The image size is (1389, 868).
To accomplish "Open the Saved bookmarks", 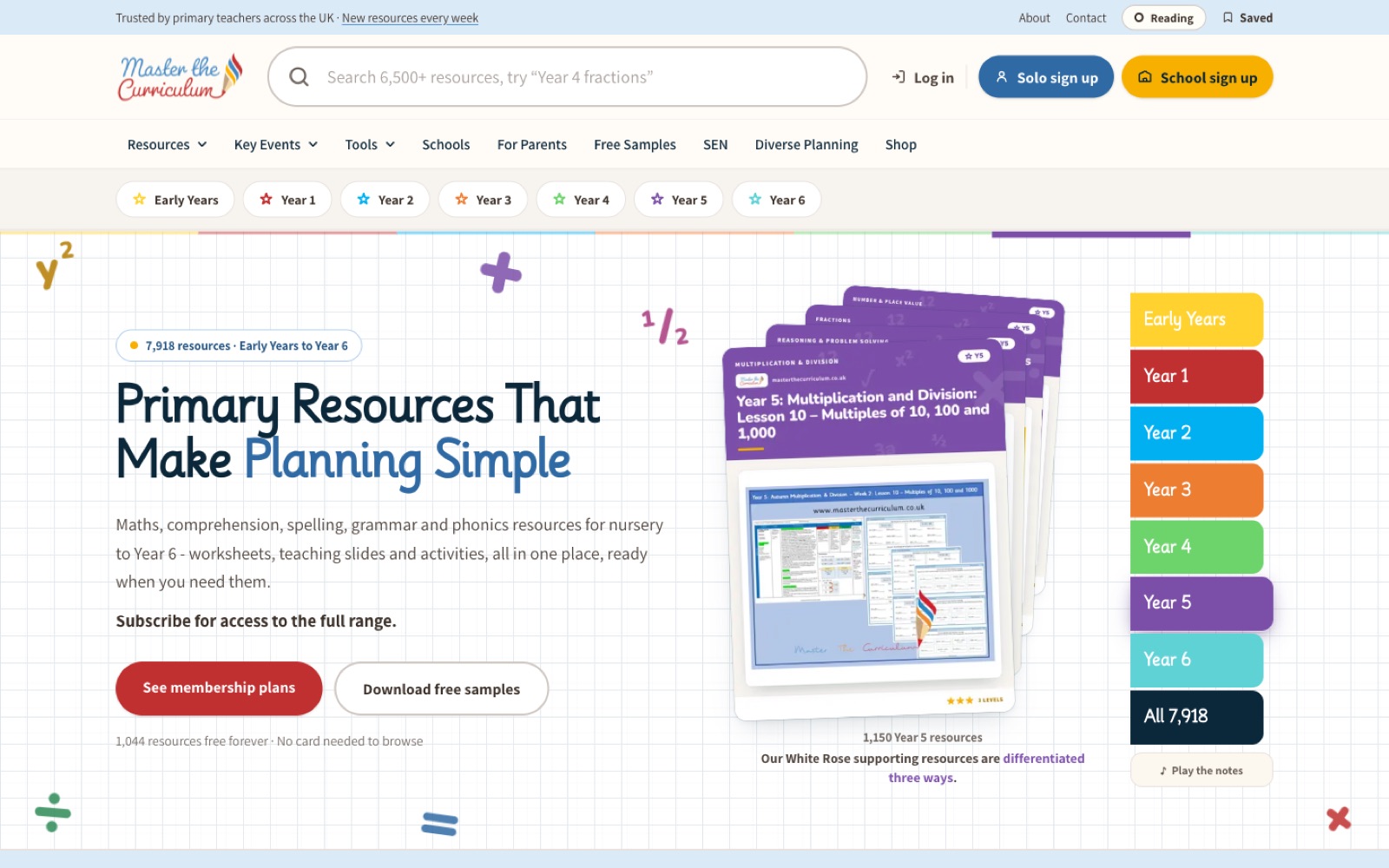I will pos(1247,17).
